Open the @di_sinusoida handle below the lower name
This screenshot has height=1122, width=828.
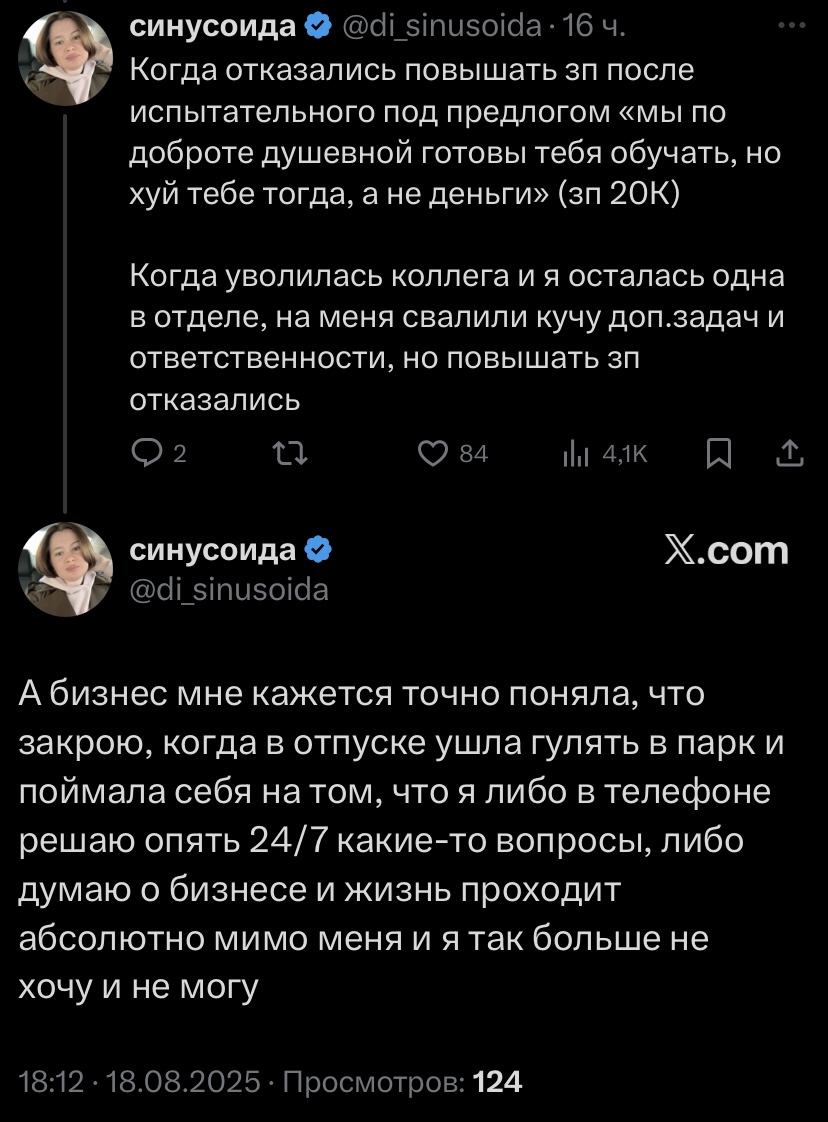229,590
